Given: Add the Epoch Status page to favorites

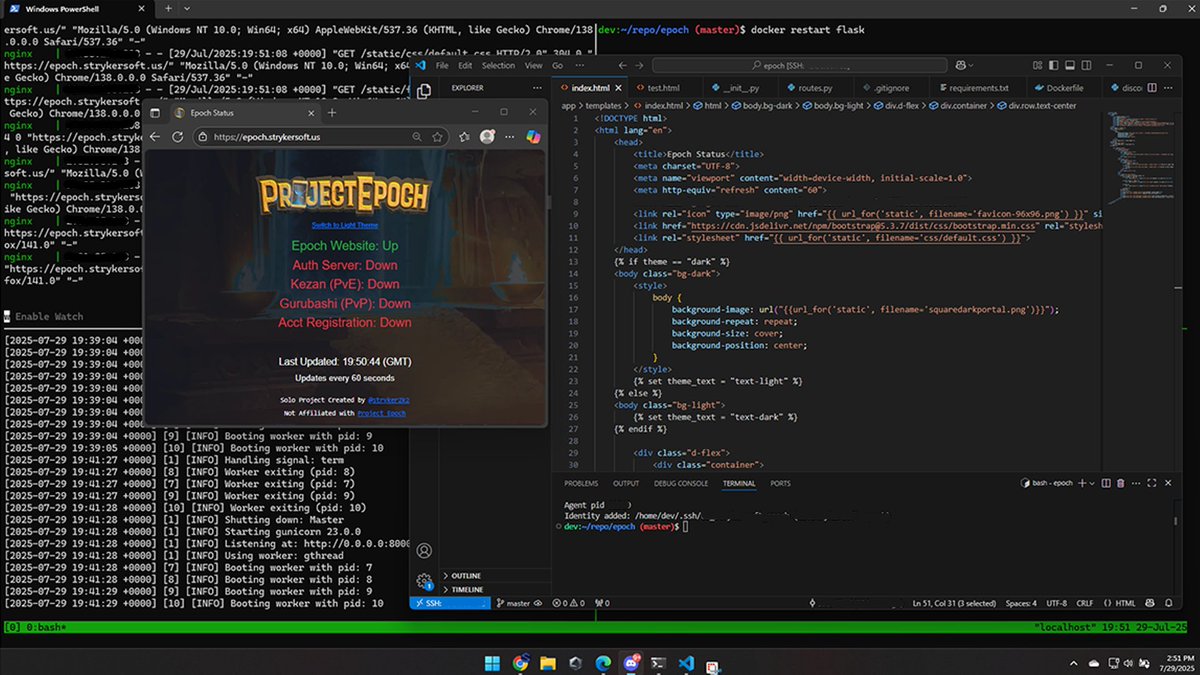Looking at the screenshot, I should coord(437,136).
